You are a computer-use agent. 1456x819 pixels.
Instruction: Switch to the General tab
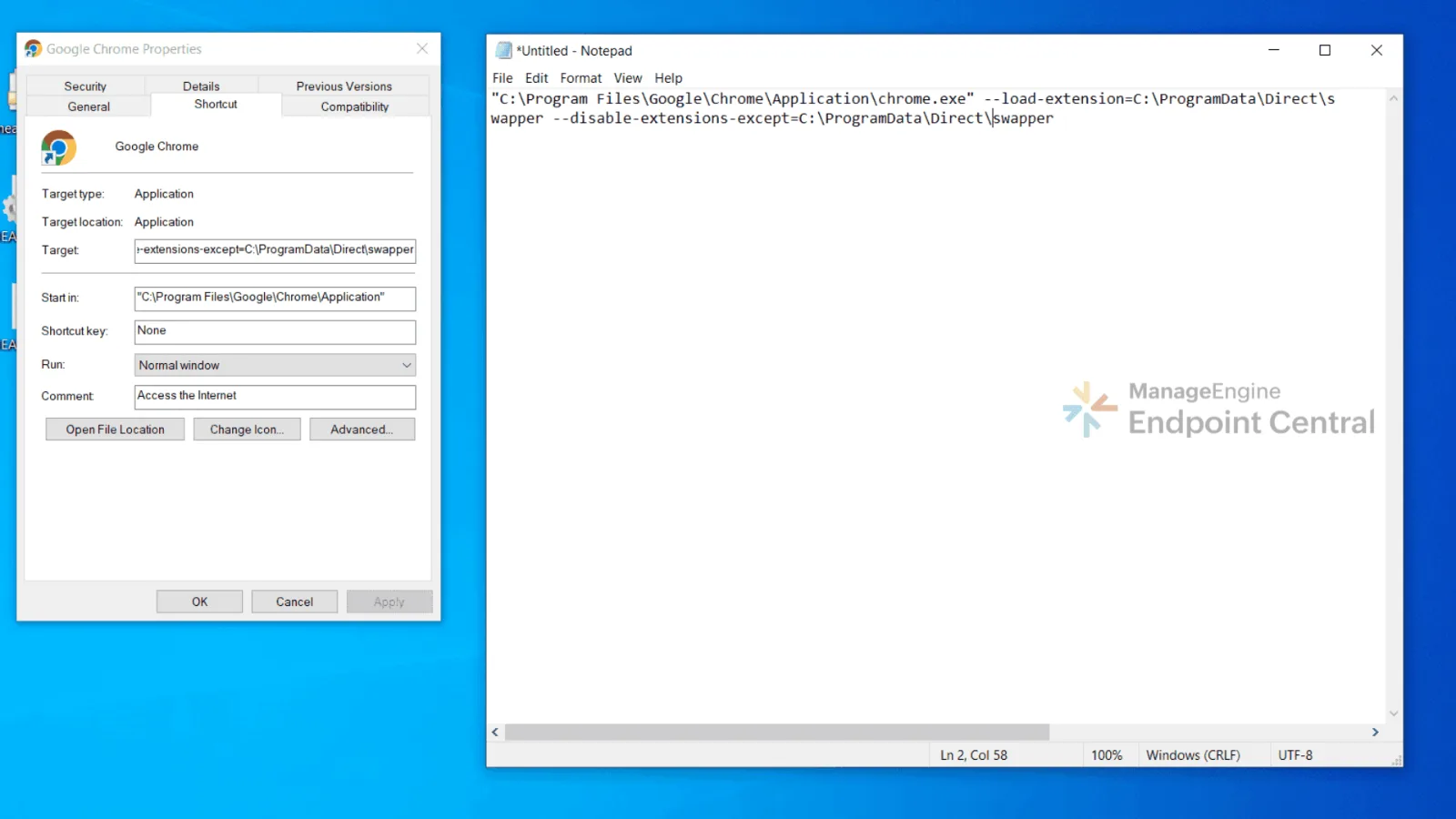click(x=89, y=106)
